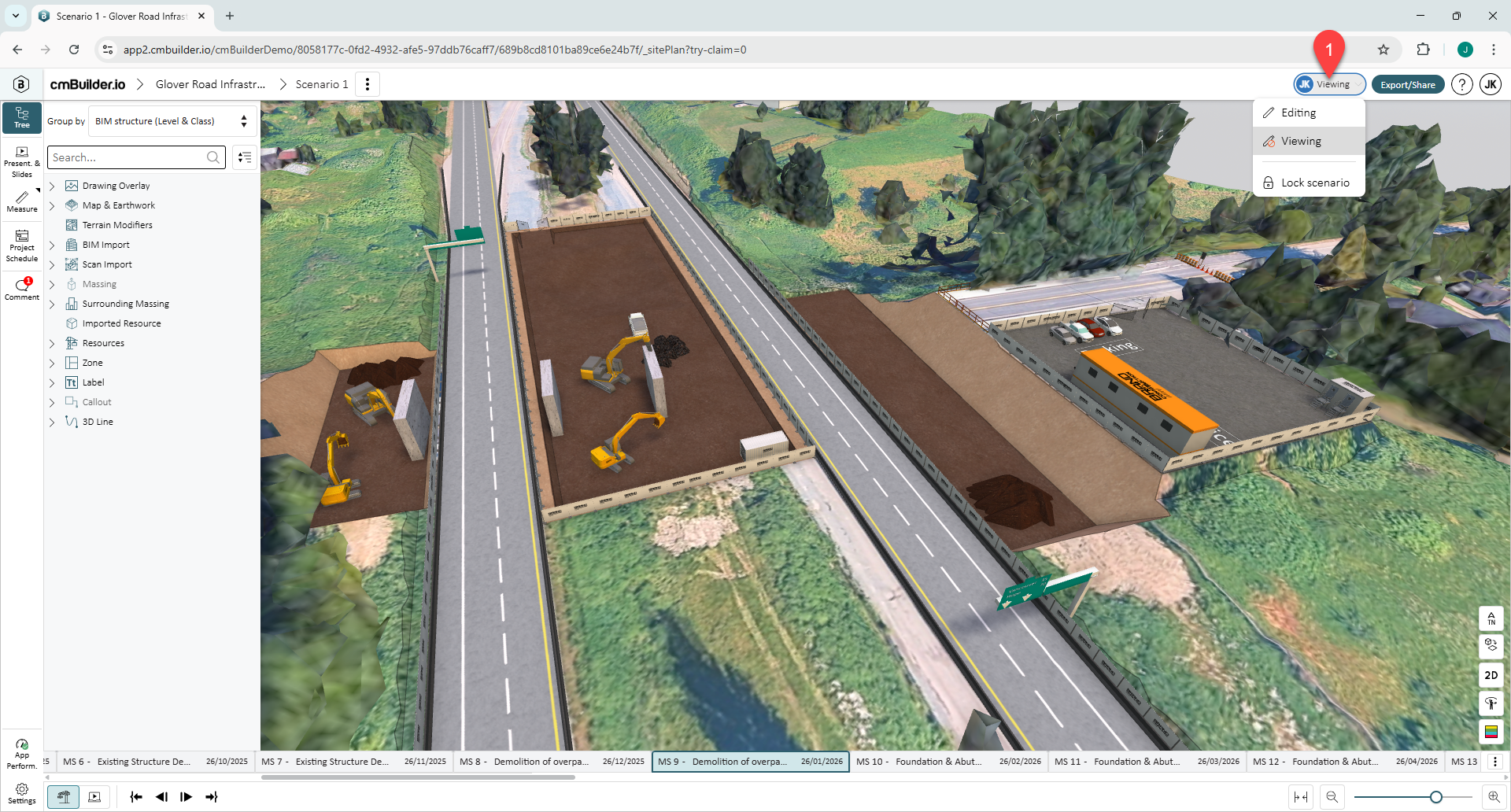Click the cmBuilder.io brand link
Image resolution: width=1511 pixels, height=812 pixels.
coord(87,84)
